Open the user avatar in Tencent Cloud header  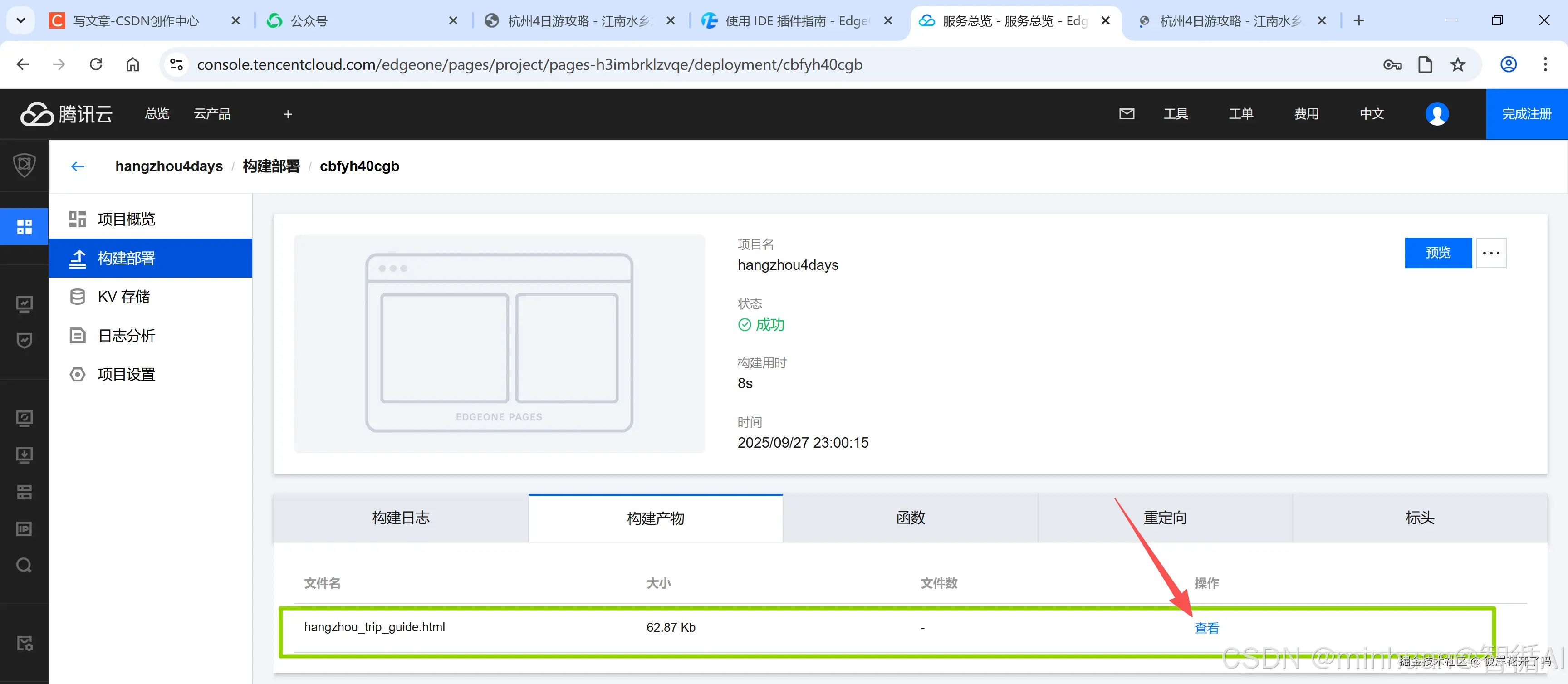point(1436,114)
